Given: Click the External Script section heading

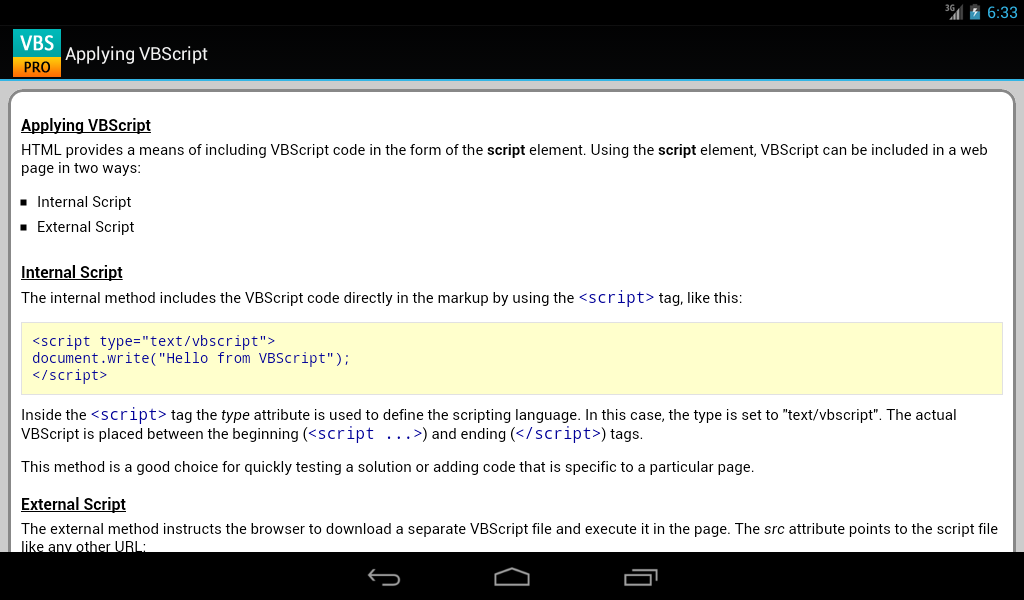Looking at the screenshot, I should tap(73, 504).
